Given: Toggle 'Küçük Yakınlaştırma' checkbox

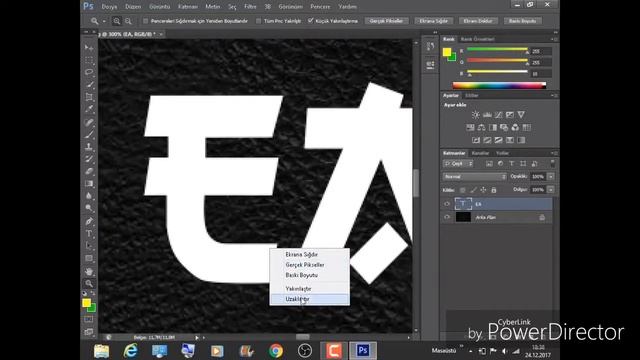Looking at the screenshot, I should pos(311,20).
